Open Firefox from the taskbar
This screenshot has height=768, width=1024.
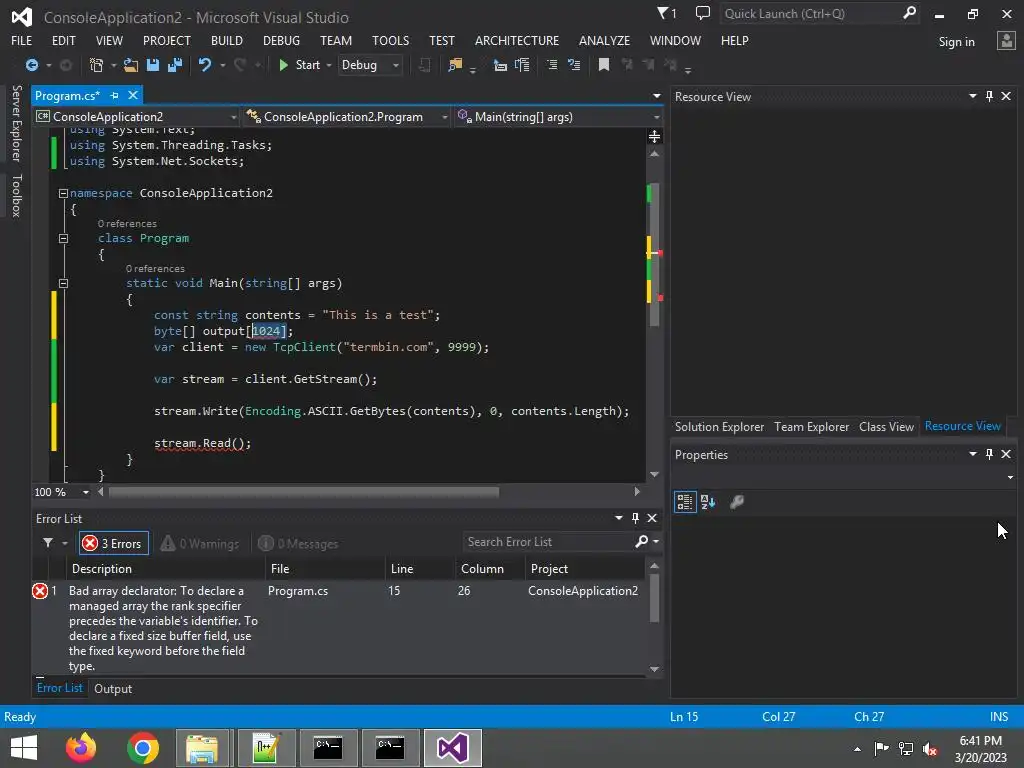point(81,748)
